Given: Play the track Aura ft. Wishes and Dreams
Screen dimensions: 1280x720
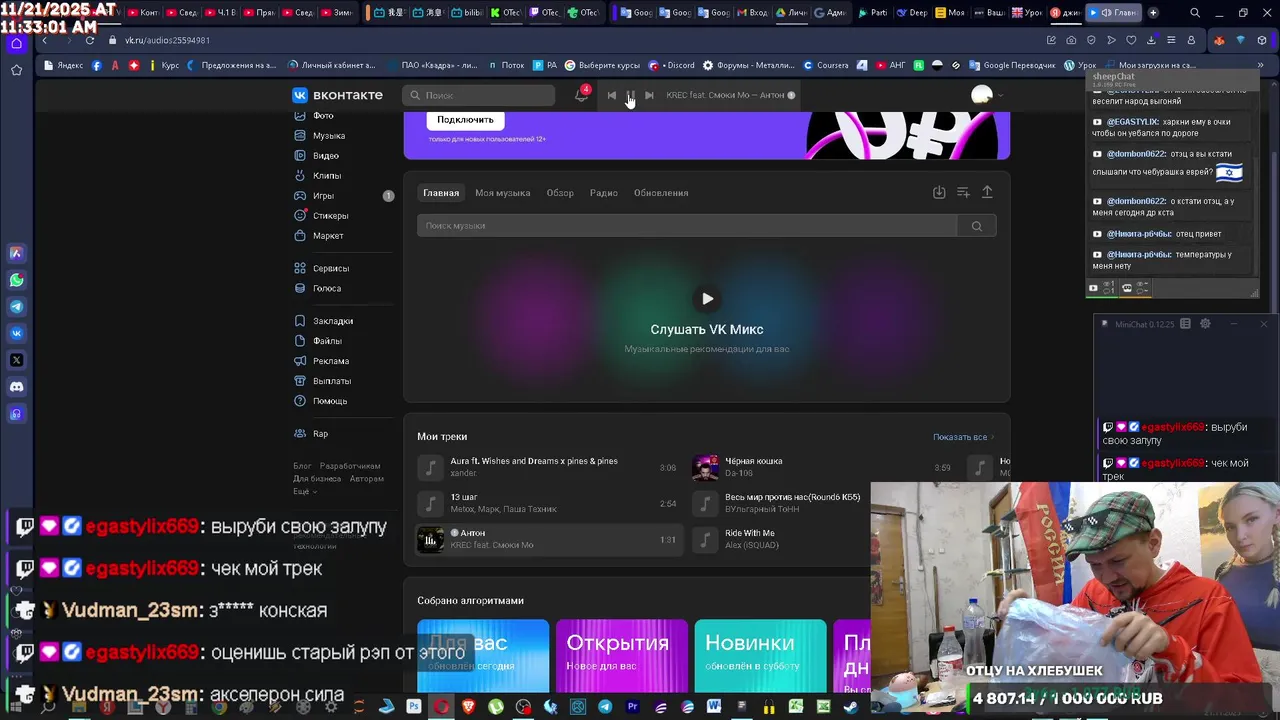Looking at the screenshot, I should click(x=548, y=467).
